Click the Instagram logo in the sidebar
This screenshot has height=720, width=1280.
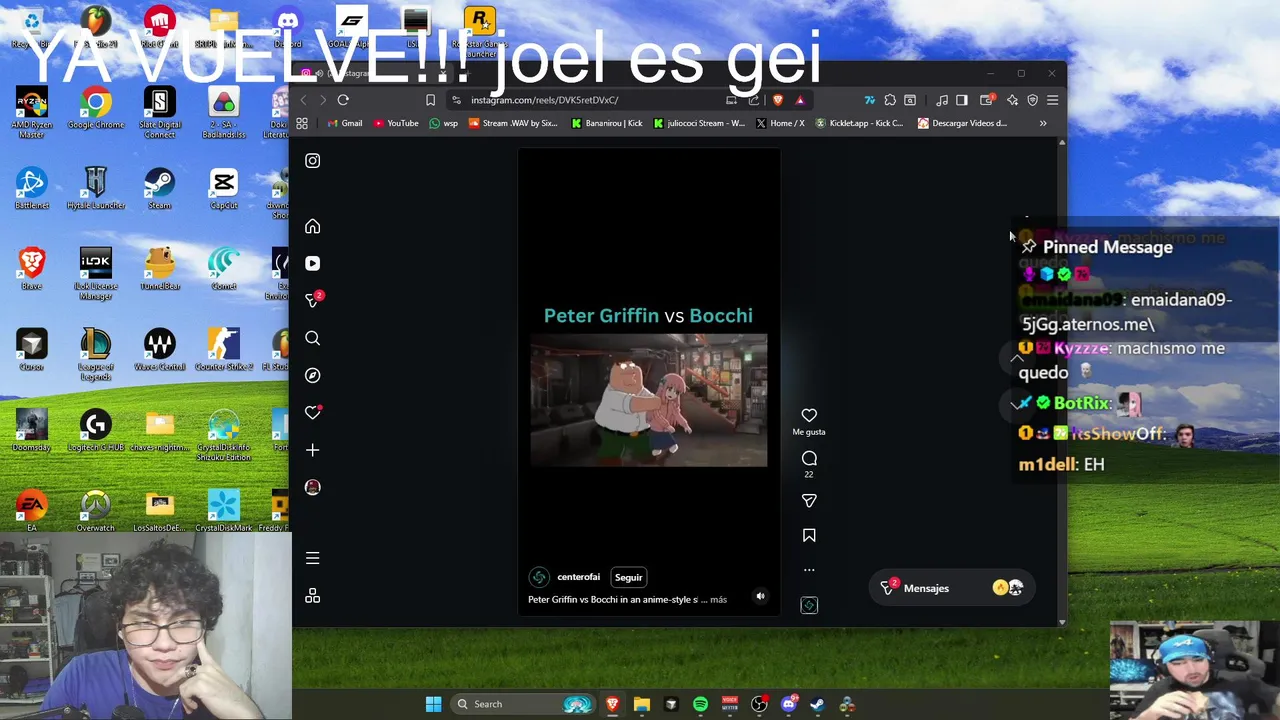coord(312,160)
